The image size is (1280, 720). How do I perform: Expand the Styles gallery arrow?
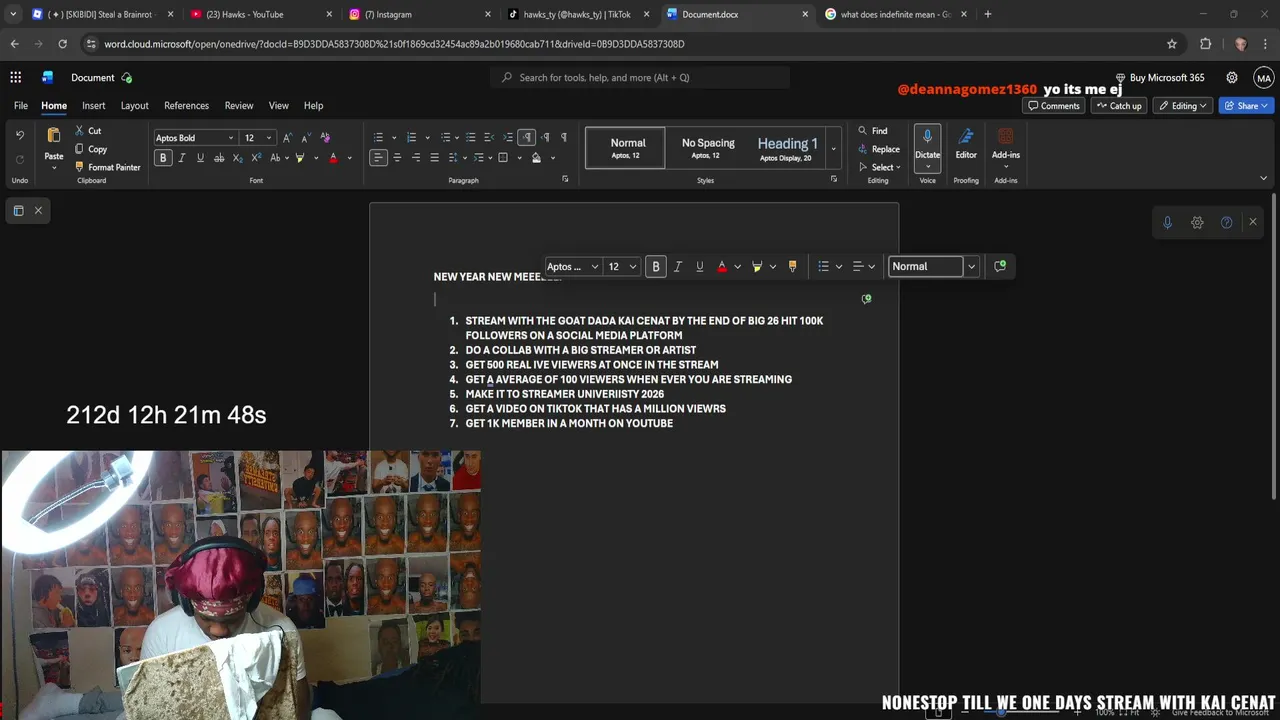point(833,148)
